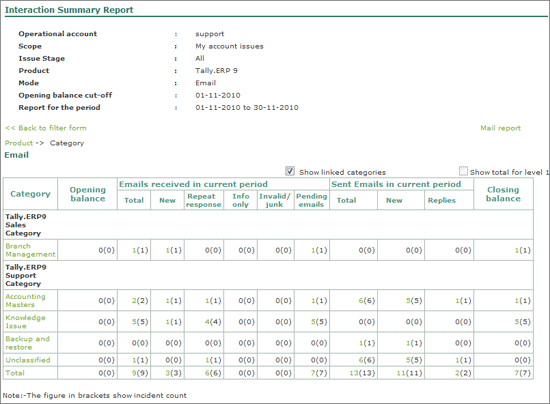Open the Unclassified category link

tap(28, 360)
